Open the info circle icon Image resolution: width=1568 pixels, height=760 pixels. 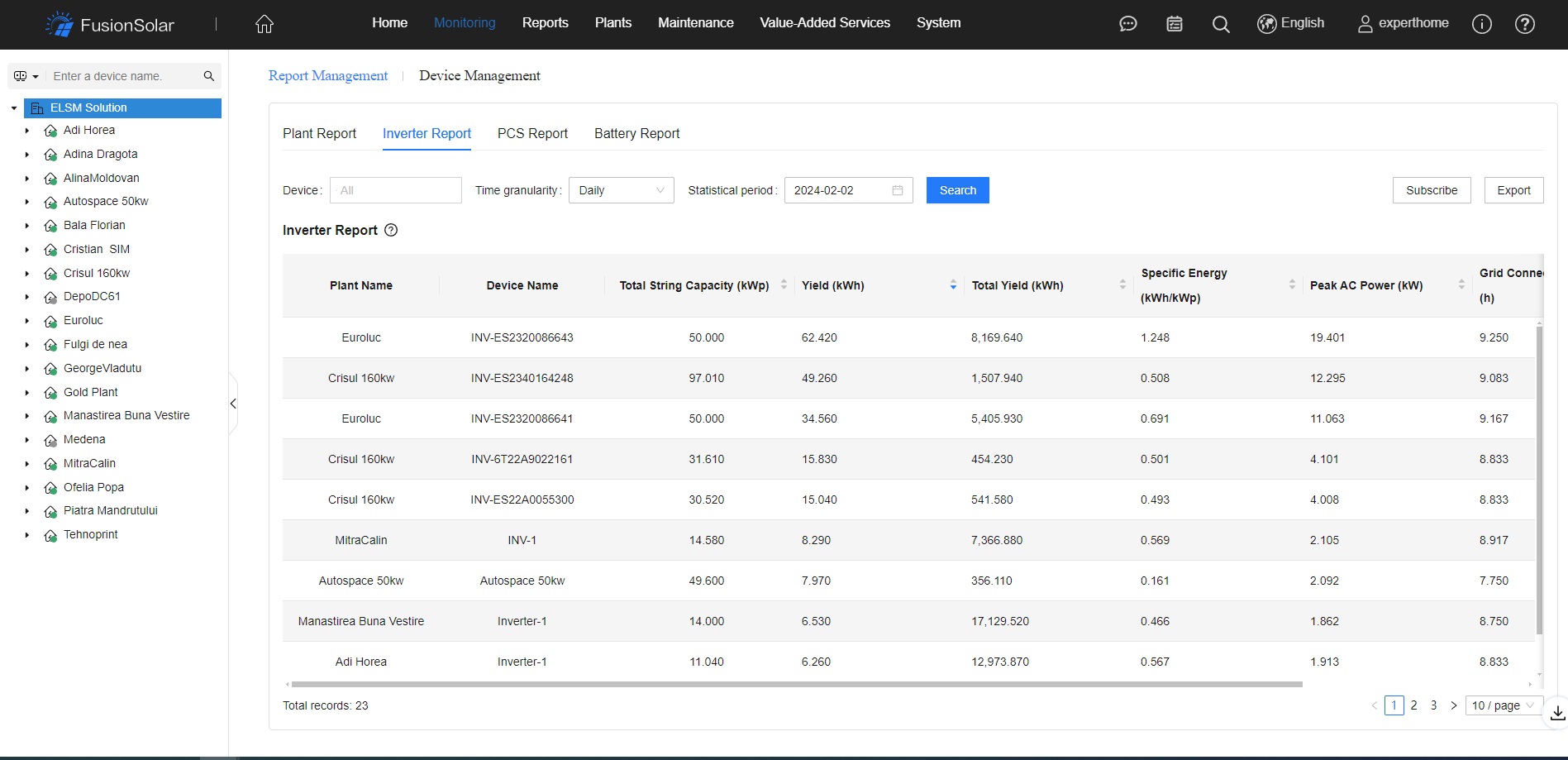[x=1481, y=24]
